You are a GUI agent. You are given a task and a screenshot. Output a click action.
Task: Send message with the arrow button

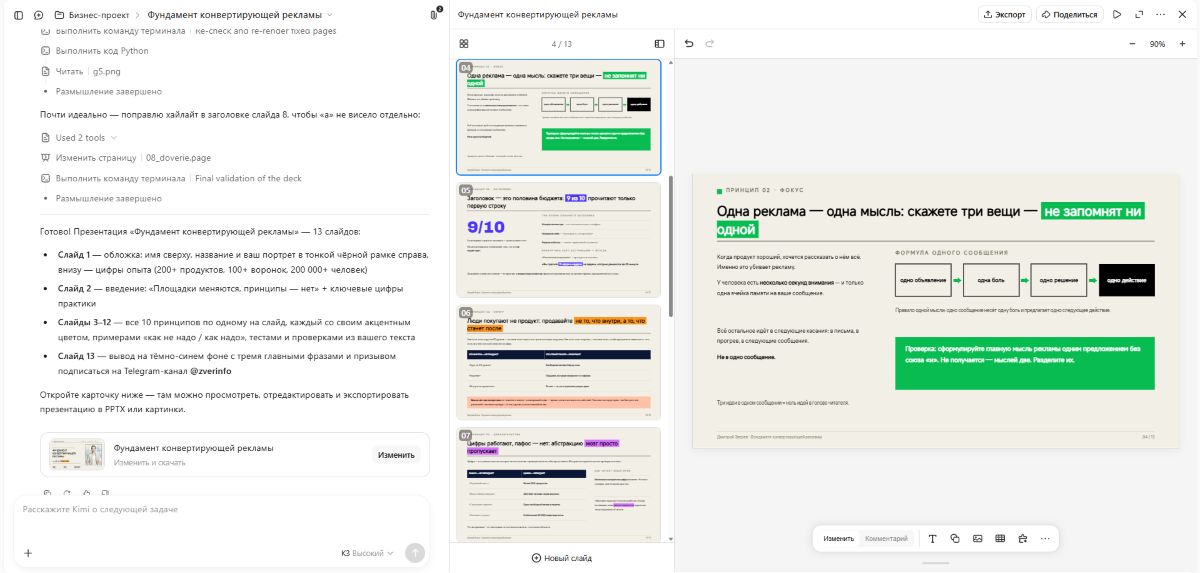pyautogui.click(x=415, y=553)
